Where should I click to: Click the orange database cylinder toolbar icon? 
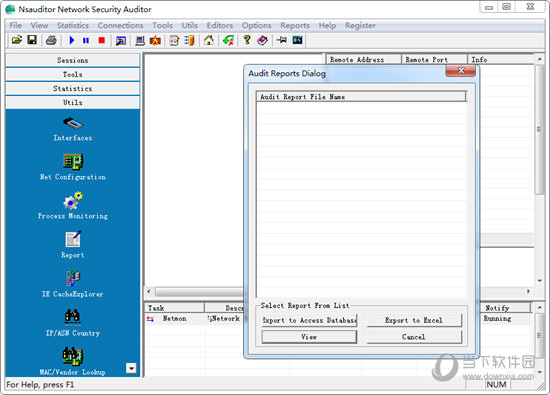(x=189, y=41)
